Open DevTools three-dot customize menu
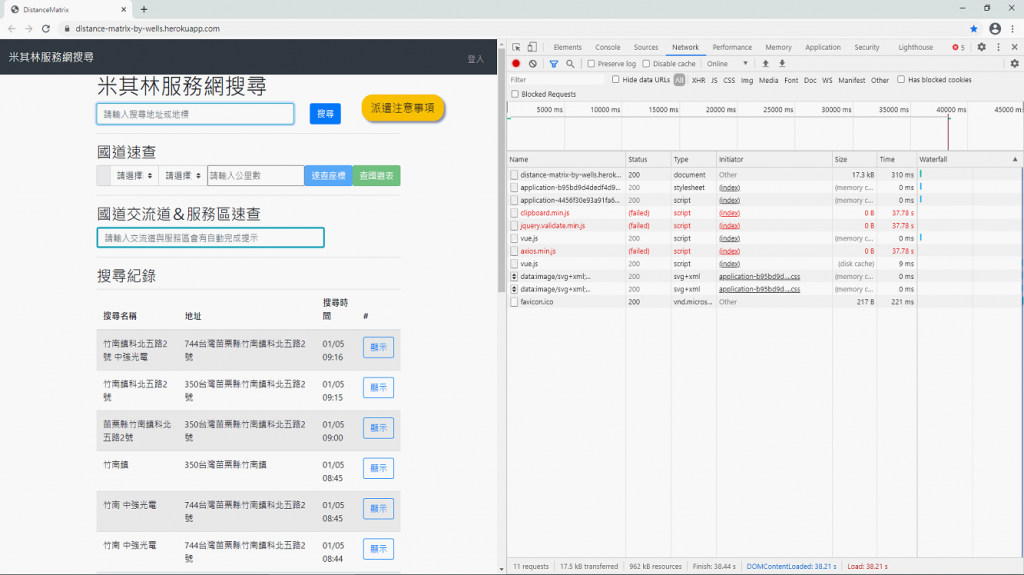The height and width of the screenshot is (575, 1024). click(x=998, y=47)
